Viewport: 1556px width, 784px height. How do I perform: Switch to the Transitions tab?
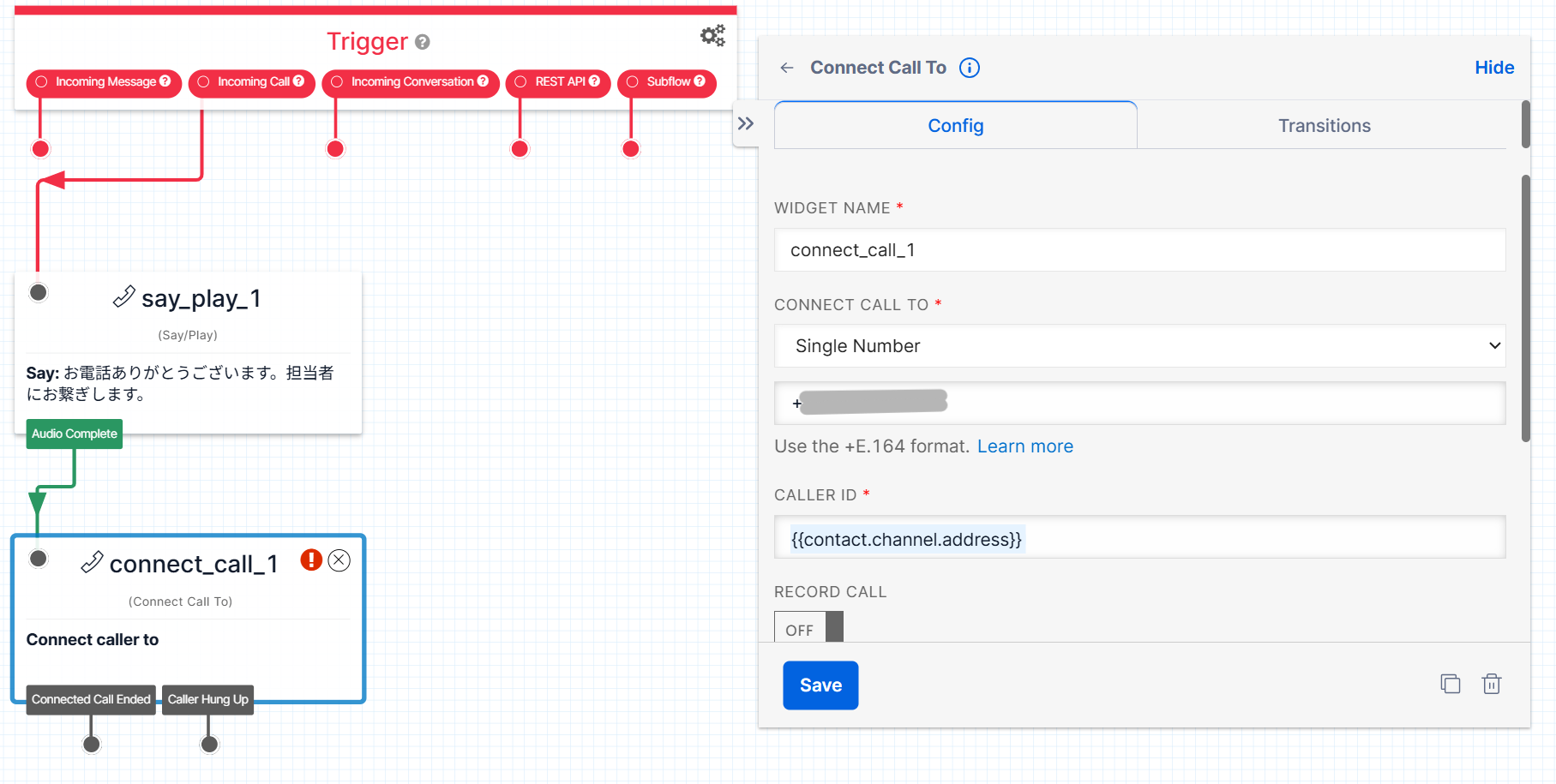1324,125
